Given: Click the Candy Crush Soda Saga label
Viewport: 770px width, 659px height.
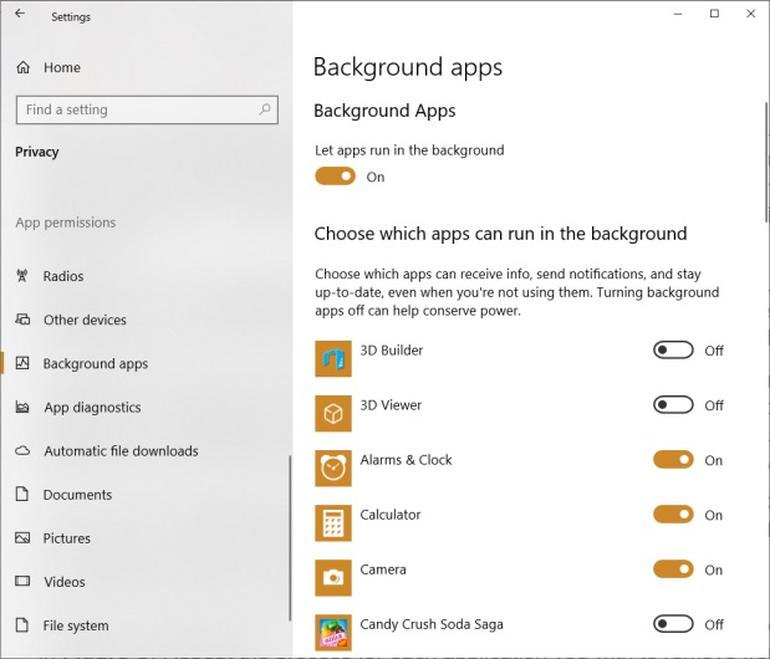Looking at the screenshot, I should click(432, 624).
